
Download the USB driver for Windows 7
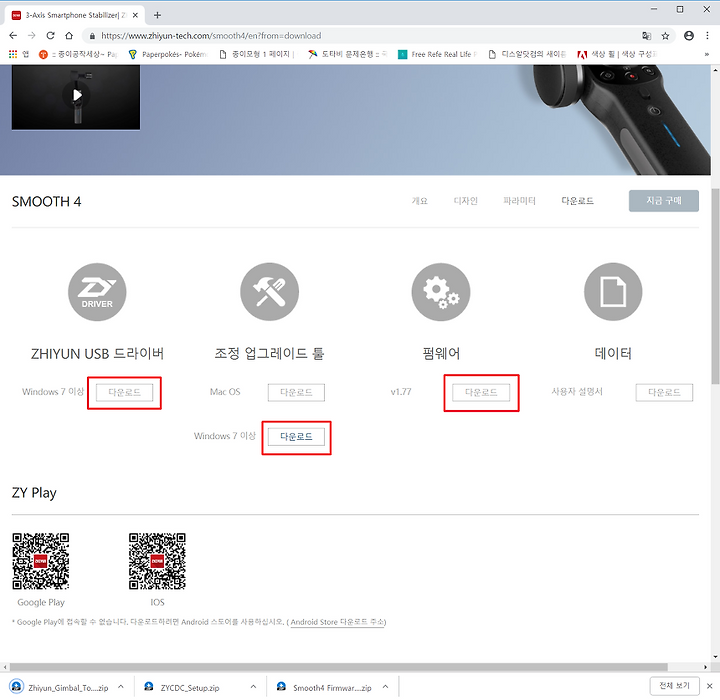(x=124, y=392)
